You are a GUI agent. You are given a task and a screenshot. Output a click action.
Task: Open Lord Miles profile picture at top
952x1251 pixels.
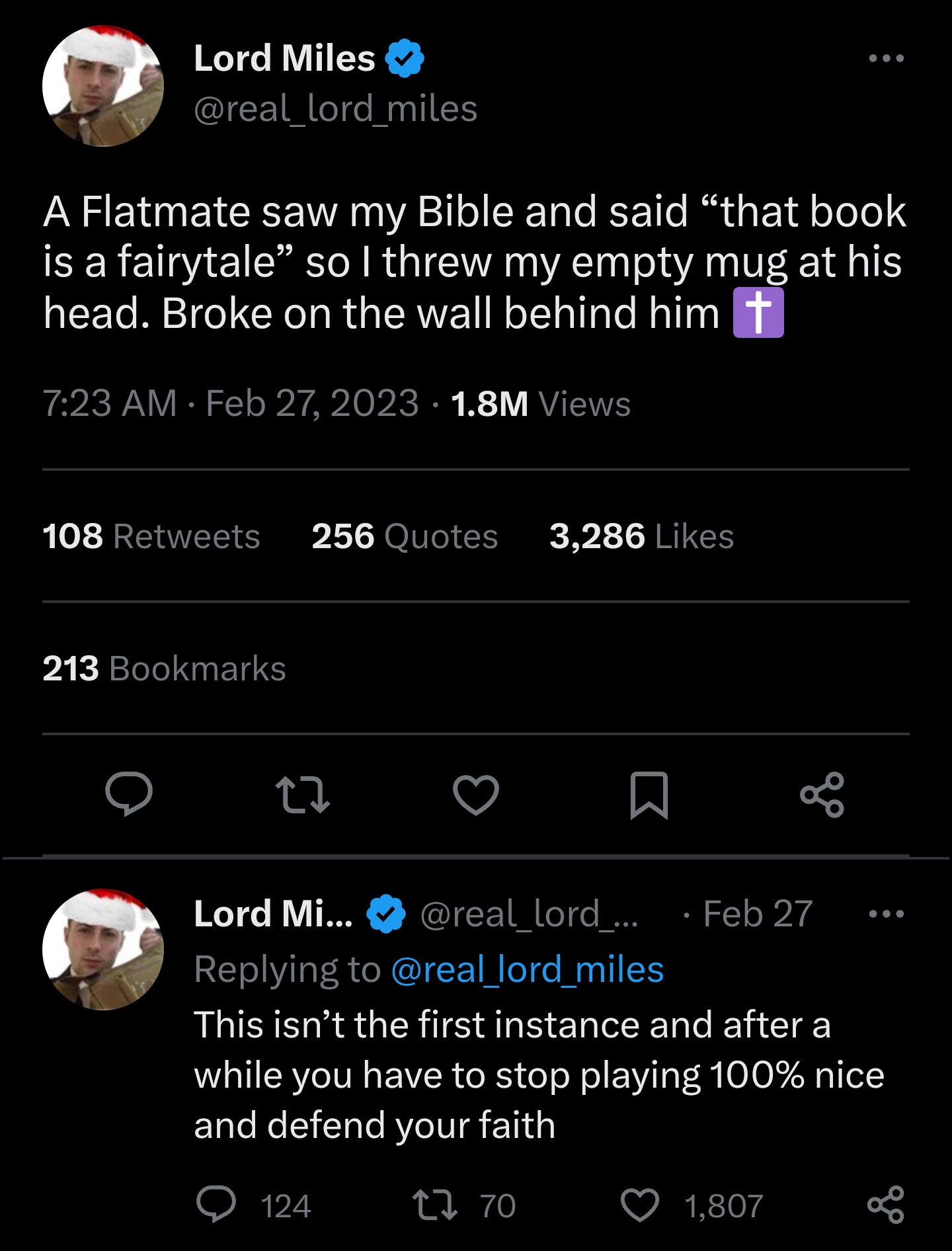pyautogui.click(x=103, y=86)
